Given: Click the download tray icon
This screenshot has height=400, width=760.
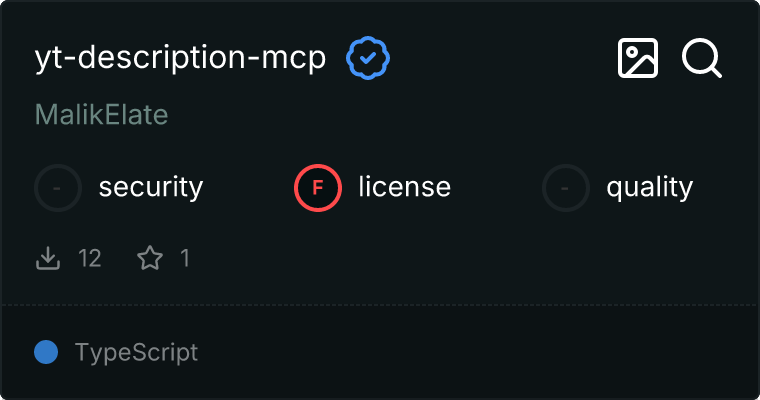Looking at the screenshot, I should [48, 259].
